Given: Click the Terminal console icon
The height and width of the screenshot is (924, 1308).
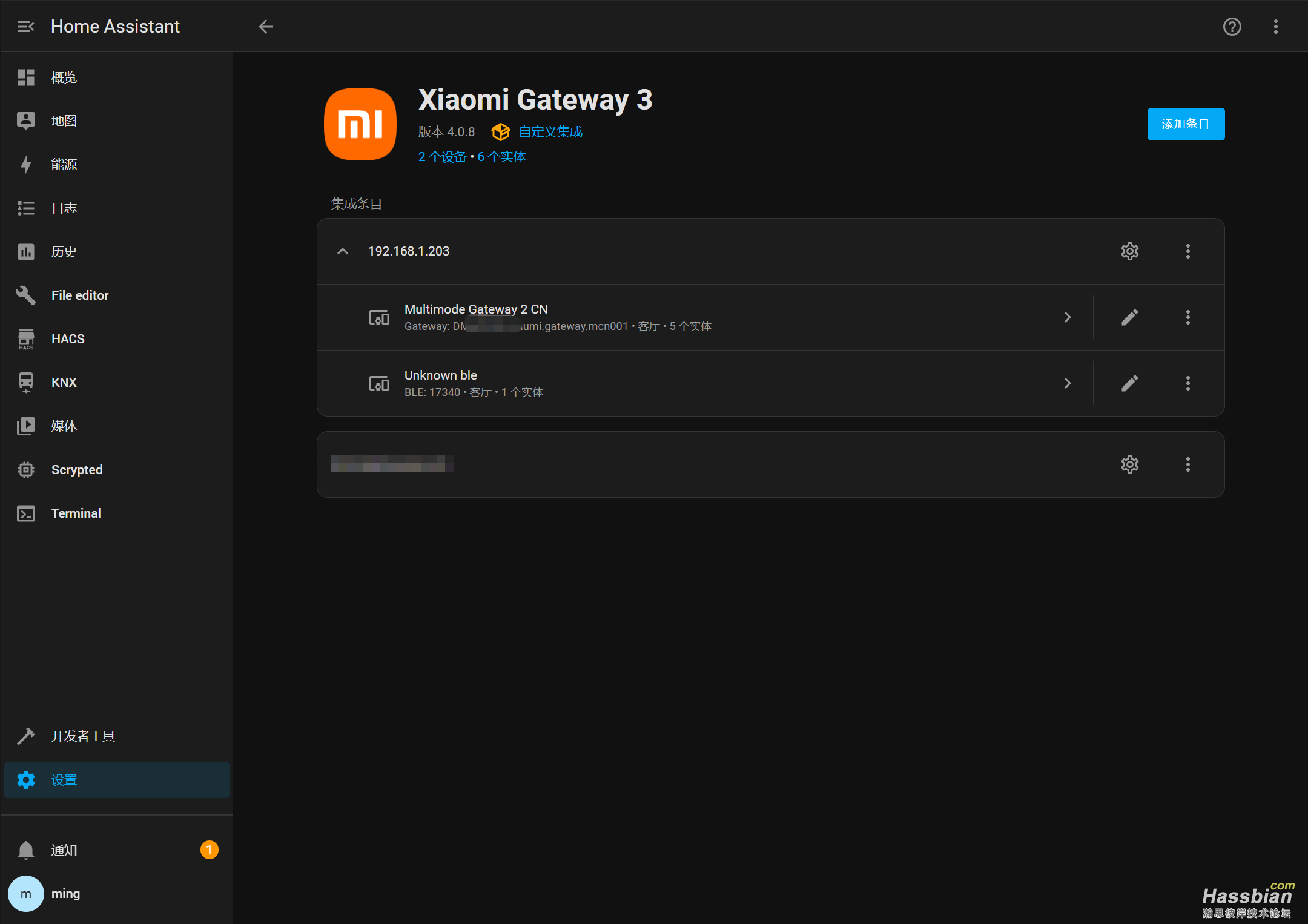Looking at the screenshot, I should [x=26, y=513].
